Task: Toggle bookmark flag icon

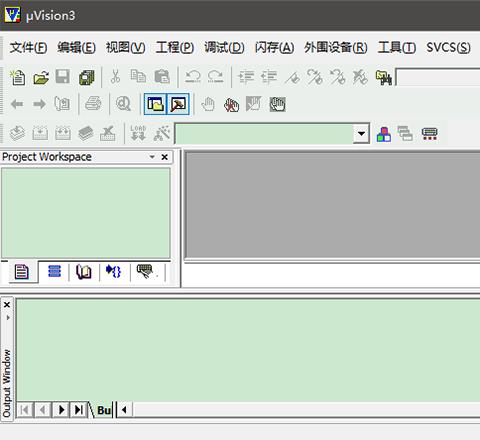Action: (292, 77)
